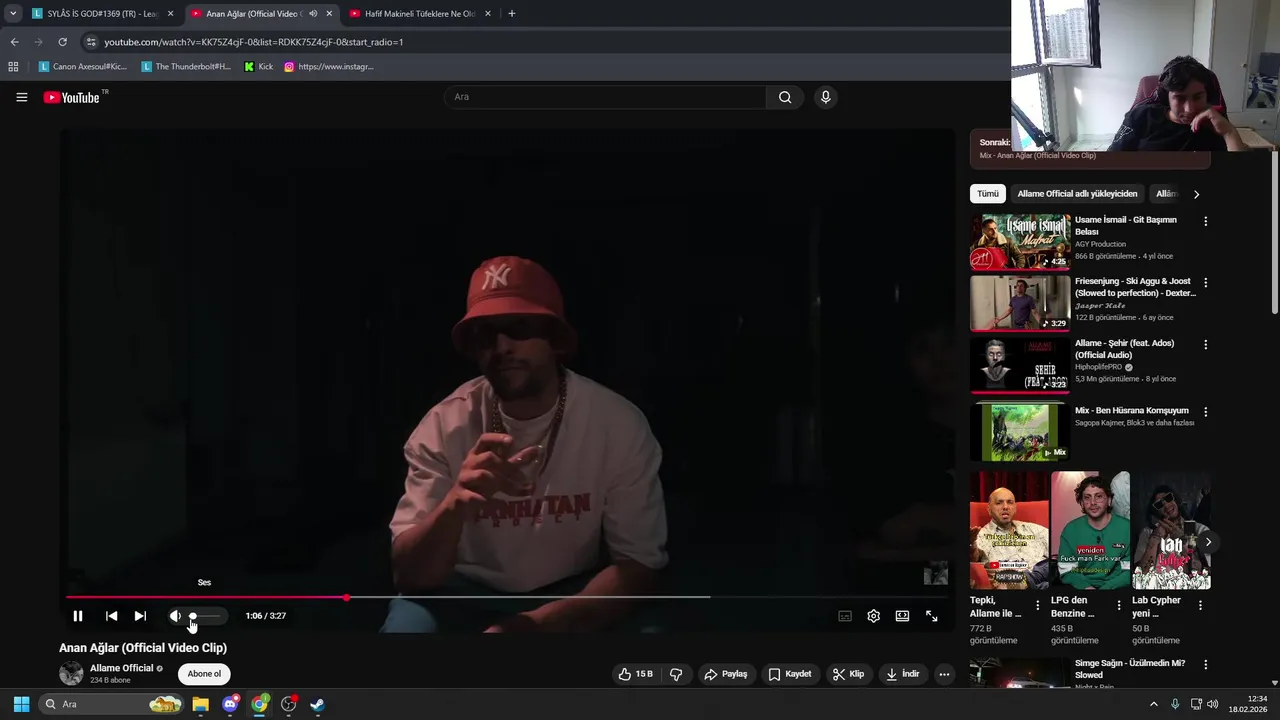Open options for Allame - Şehir video
Viewport: 1280px width, 720px height.
pos(1205,344)
